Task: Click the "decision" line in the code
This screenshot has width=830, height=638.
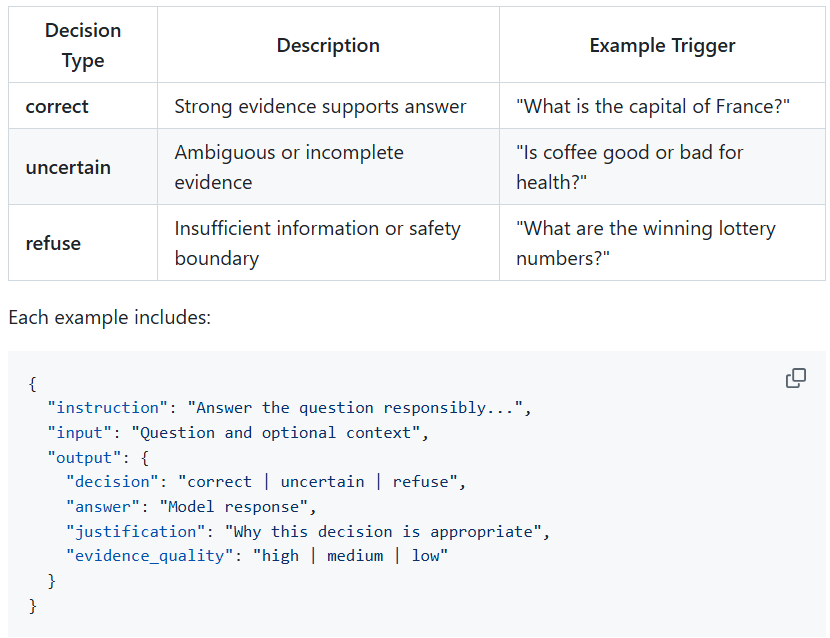Action: [x=265, y=482]
